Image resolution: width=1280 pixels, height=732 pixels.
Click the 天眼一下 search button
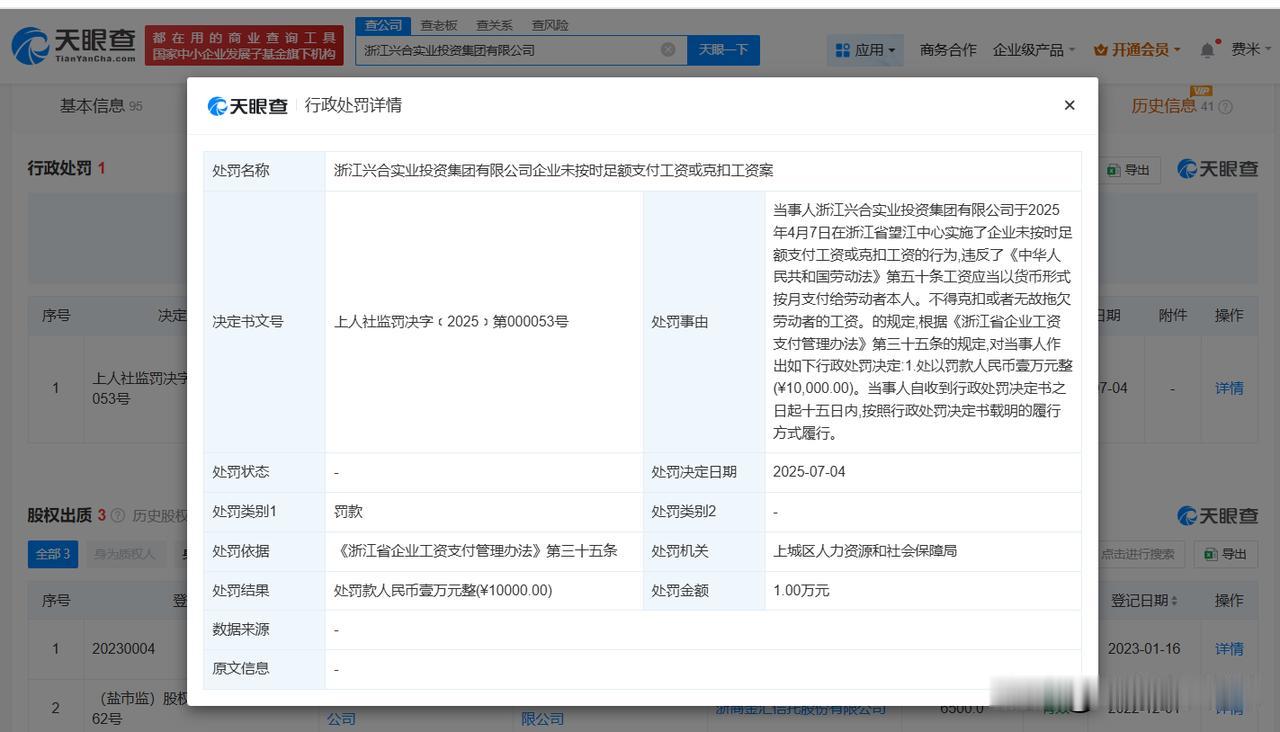tap(723, 50)
